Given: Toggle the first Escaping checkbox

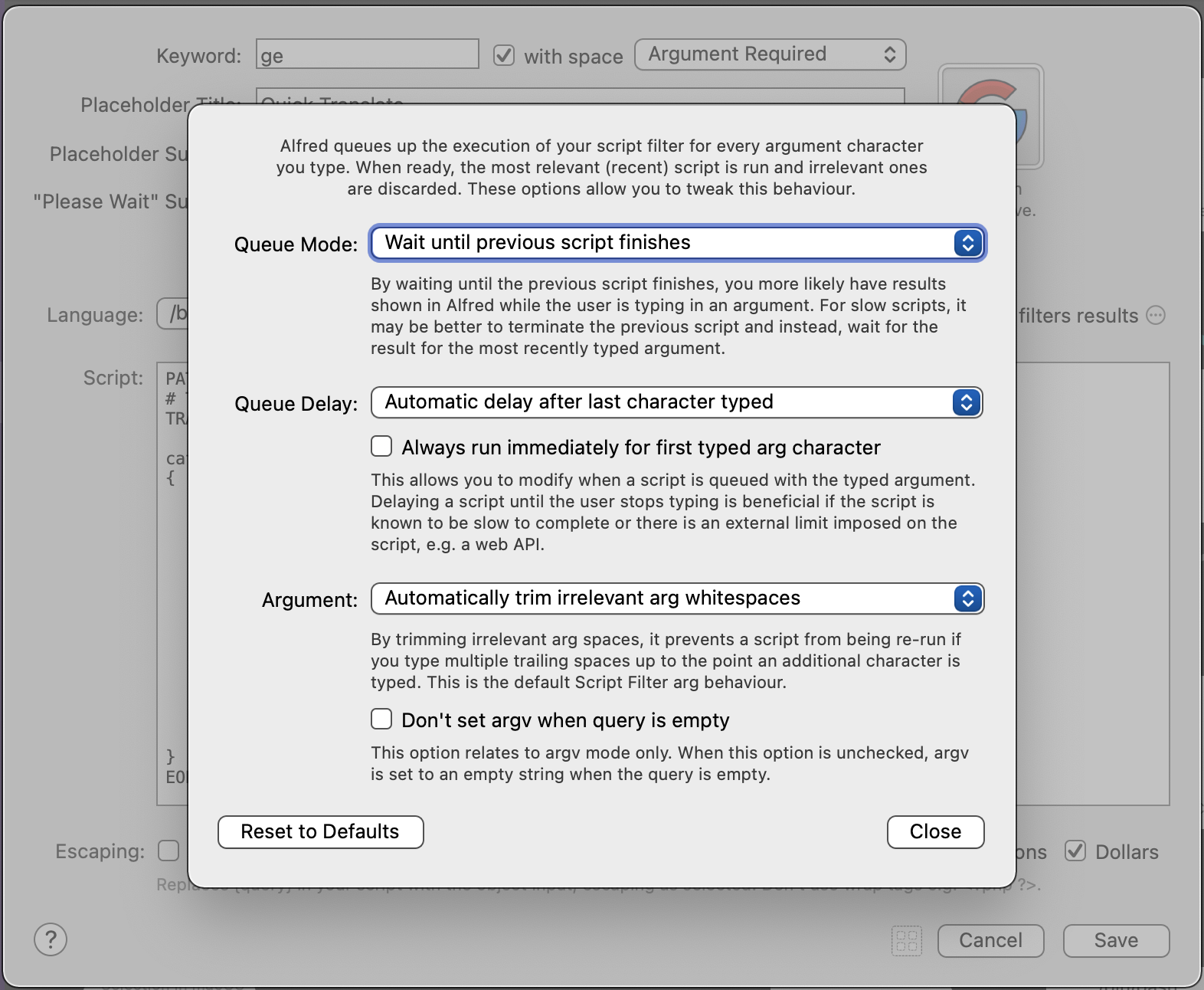Looking at the screenshot, I should (168, 851).
